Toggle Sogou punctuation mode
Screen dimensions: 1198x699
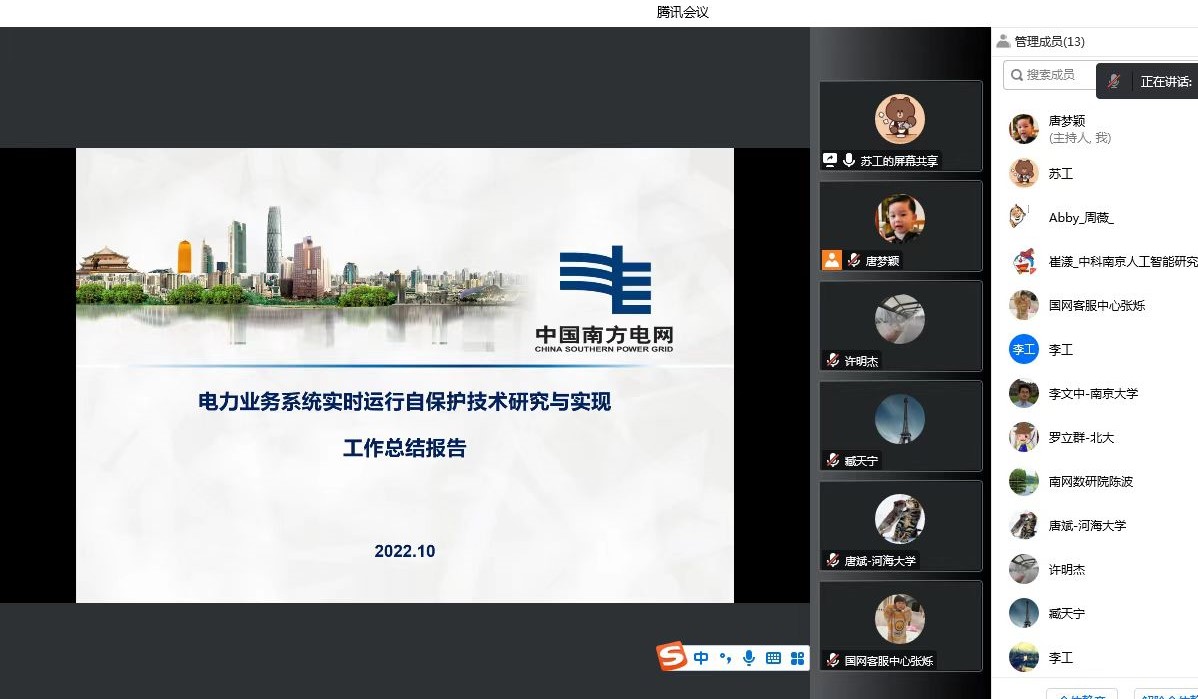pos(725,658)
